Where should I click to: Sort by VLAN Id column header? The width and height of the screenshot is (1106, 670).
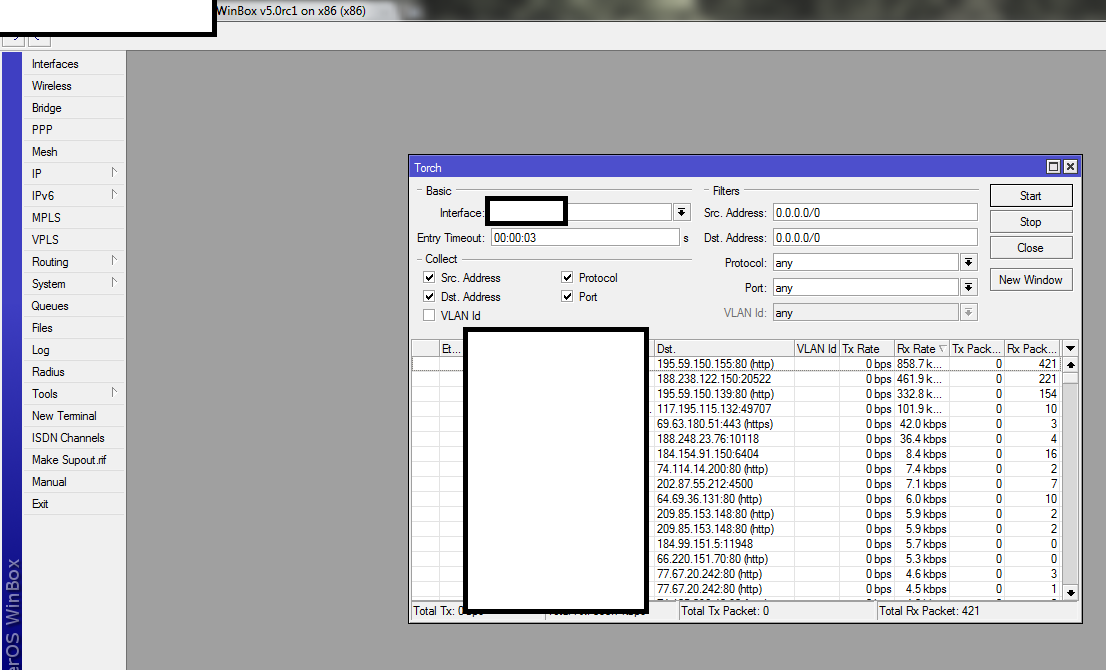(x=817, y=348)
